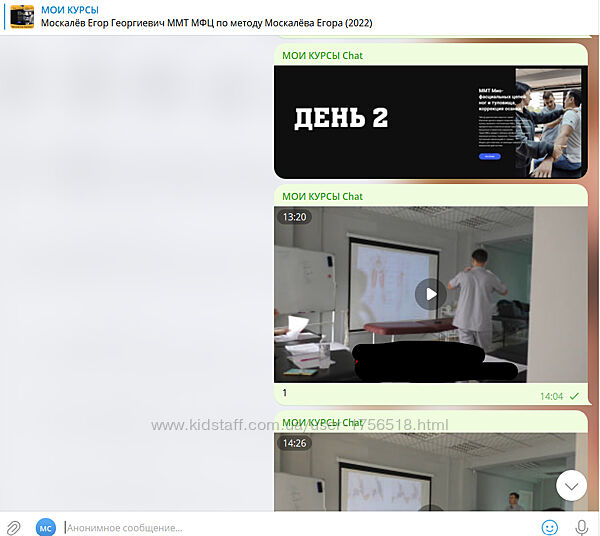
Task: Click the message caption "1" text
Action: tap(285, 393)
